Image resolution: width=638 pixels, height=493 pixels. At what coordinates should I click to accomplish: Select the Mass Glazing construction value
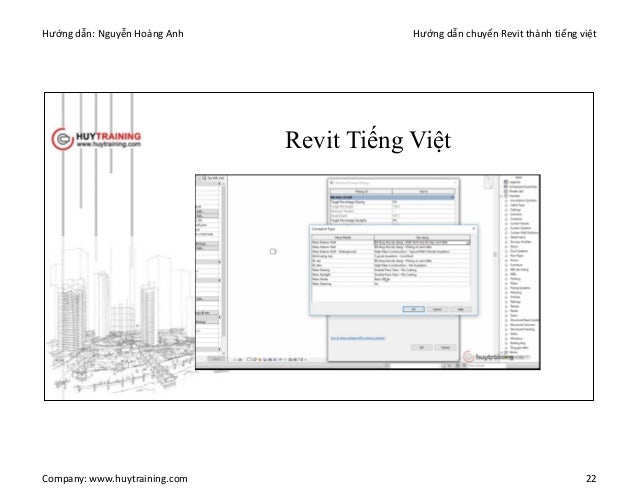(422, 270)
